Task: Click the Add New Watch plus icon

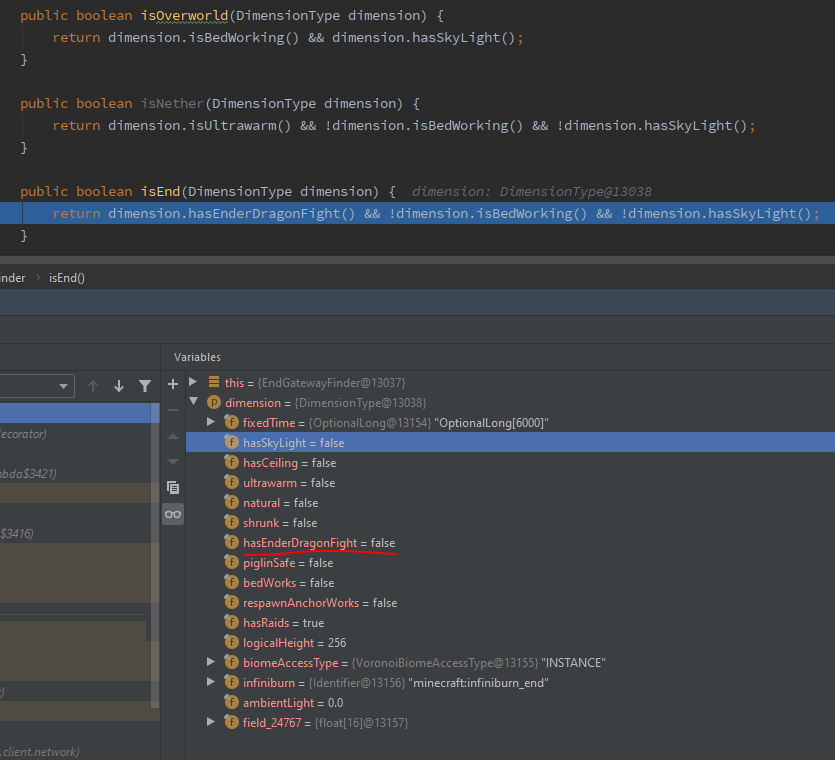Action: point(172,384)
